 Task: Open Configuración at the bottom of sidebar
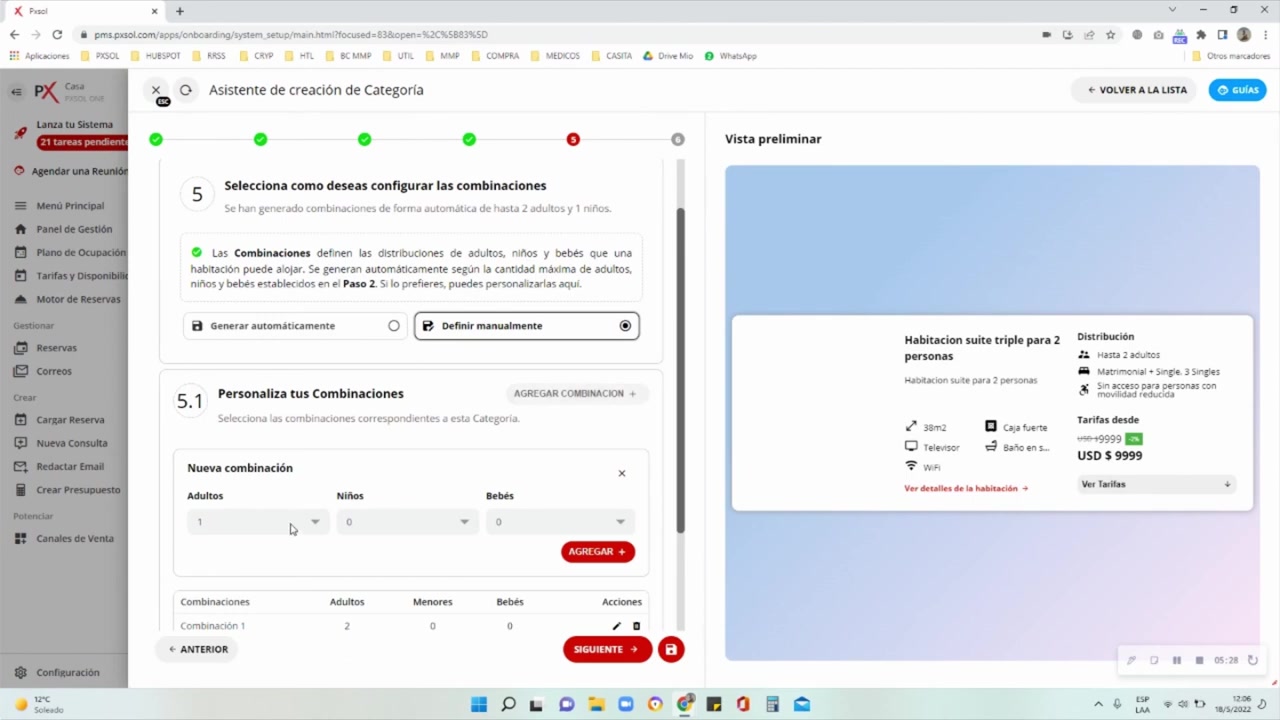click(67, 672)
